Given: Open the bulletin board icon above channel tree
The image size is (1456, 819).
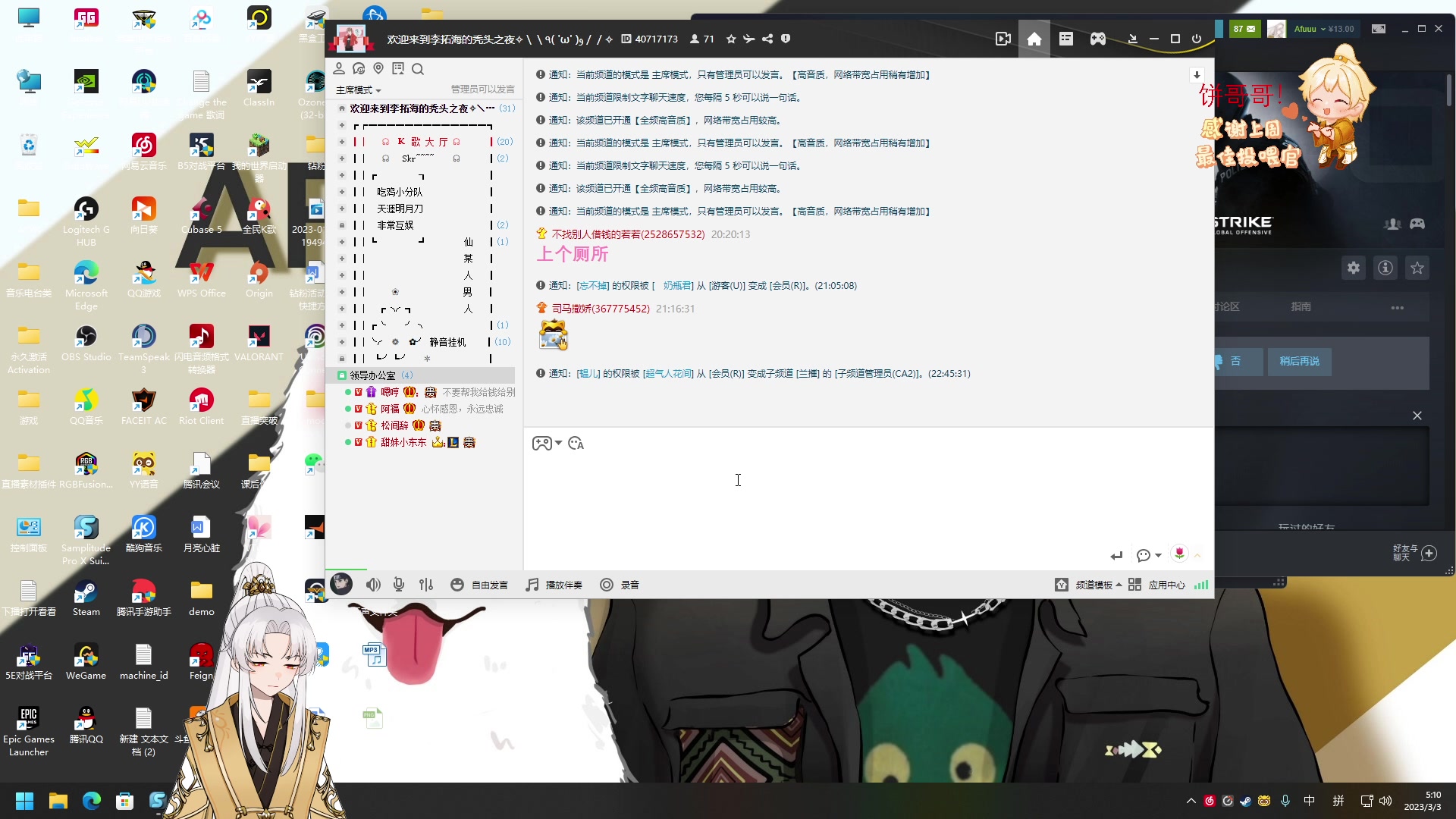Looking at the screenshot, I should click(x=398, y=69).
